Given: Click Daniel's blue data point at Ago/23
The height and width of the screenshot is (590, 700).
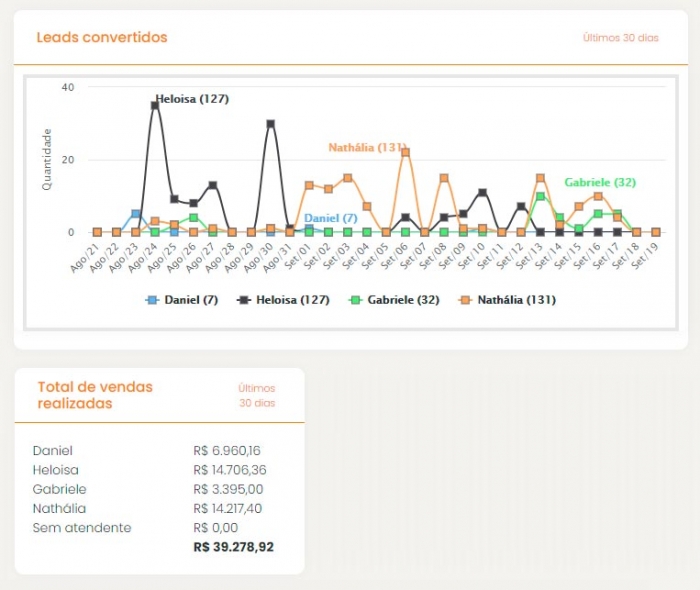Looking at the screenshot, I should coord(135,214).
